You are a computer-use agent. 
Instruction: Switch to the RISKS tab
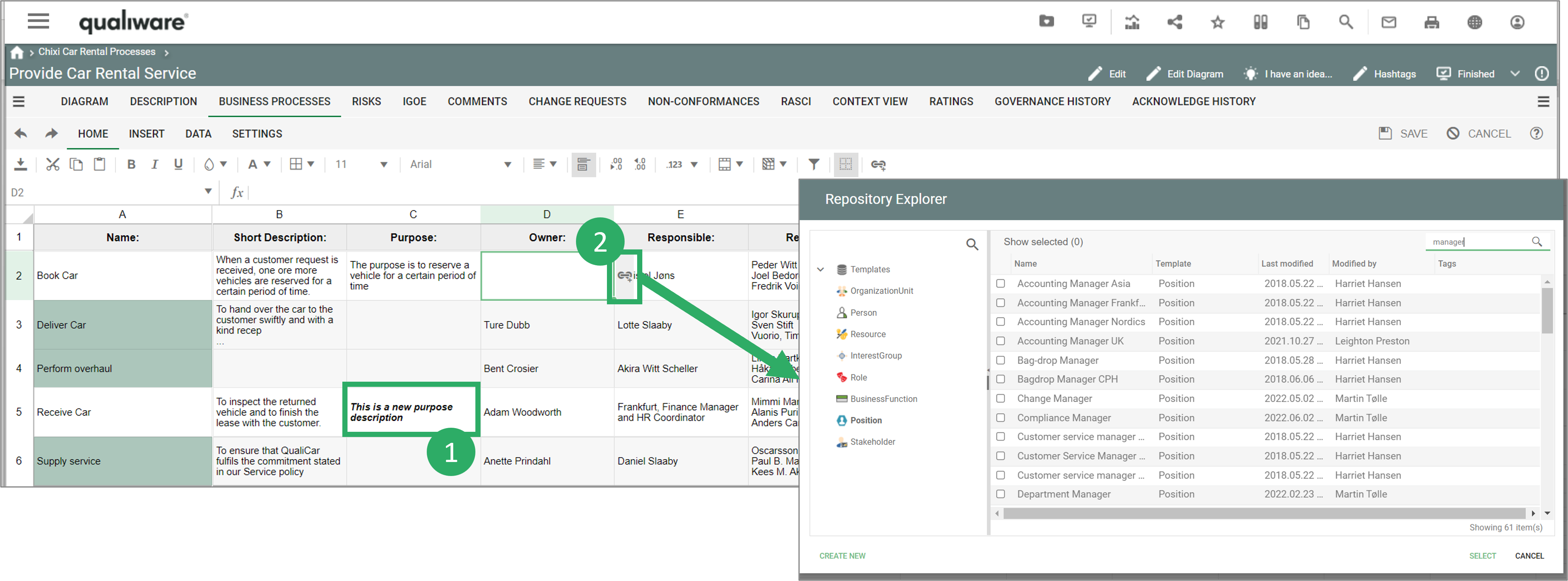(x=366, y=102)
